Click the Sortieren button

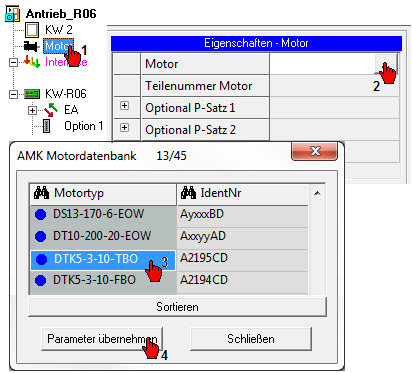[177, 307]
